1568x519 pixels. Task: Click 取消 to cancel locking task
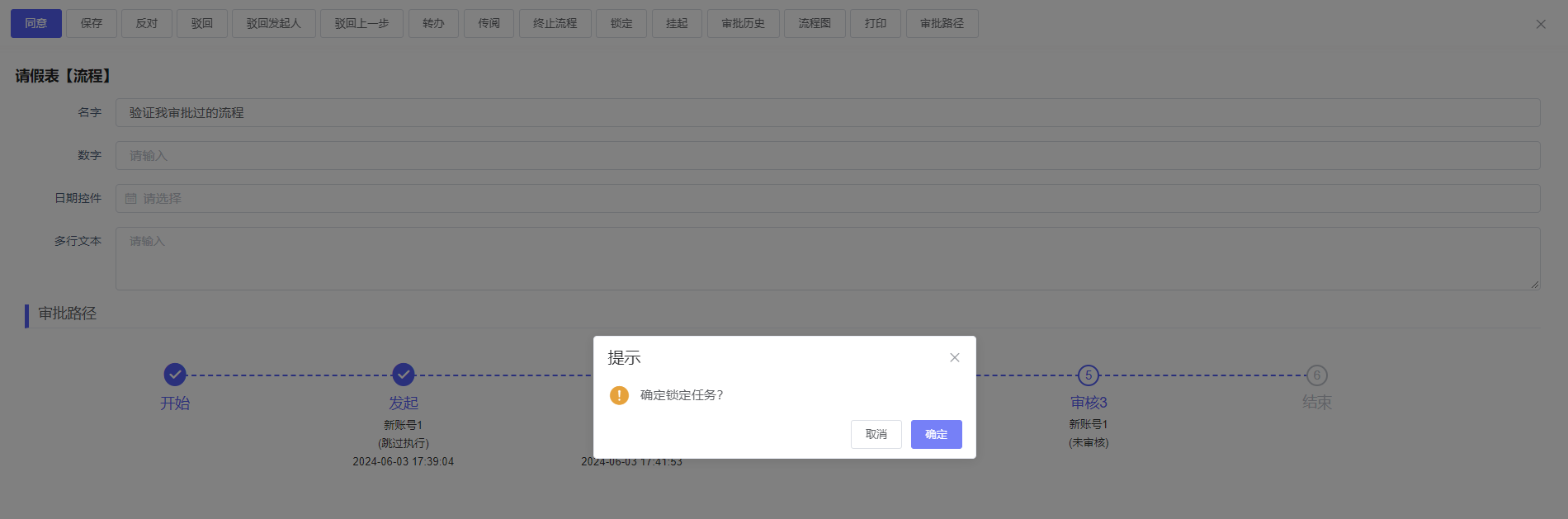pos(876,434)
